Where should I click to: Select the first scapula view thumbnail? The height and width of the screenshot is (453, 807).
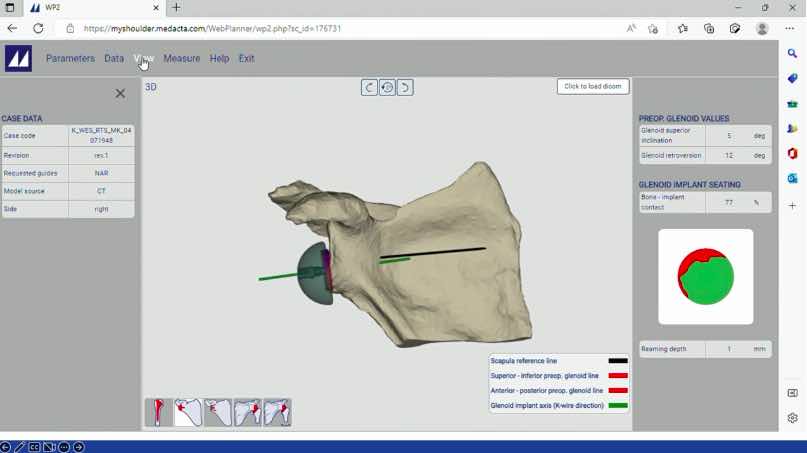158,412
